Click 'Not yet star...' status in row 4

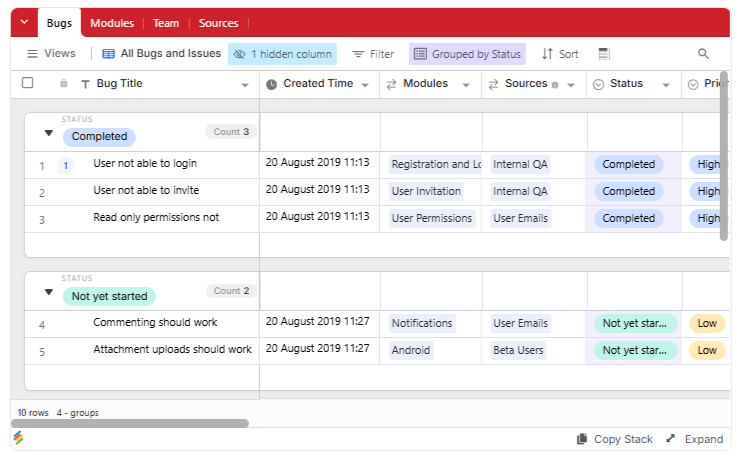tap(635, 323)
